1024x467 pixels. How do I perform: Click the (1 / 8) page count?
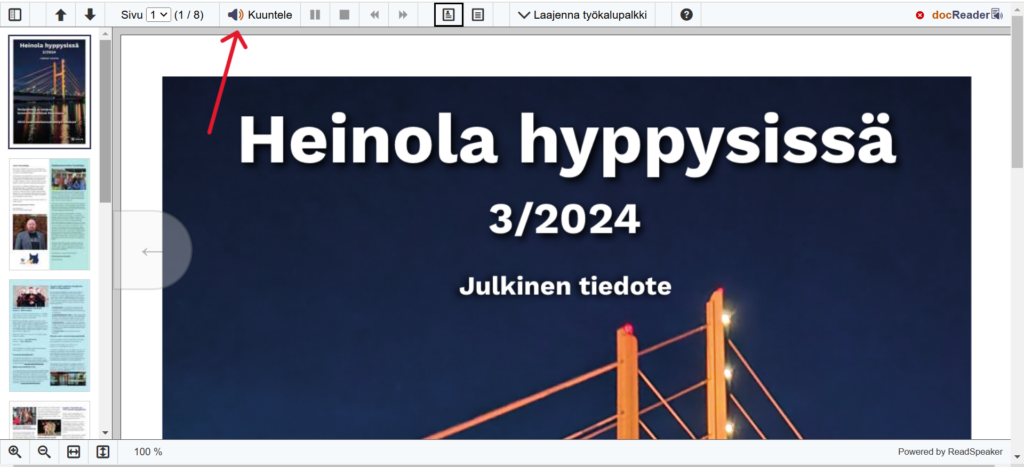click(x=189, y=15)
